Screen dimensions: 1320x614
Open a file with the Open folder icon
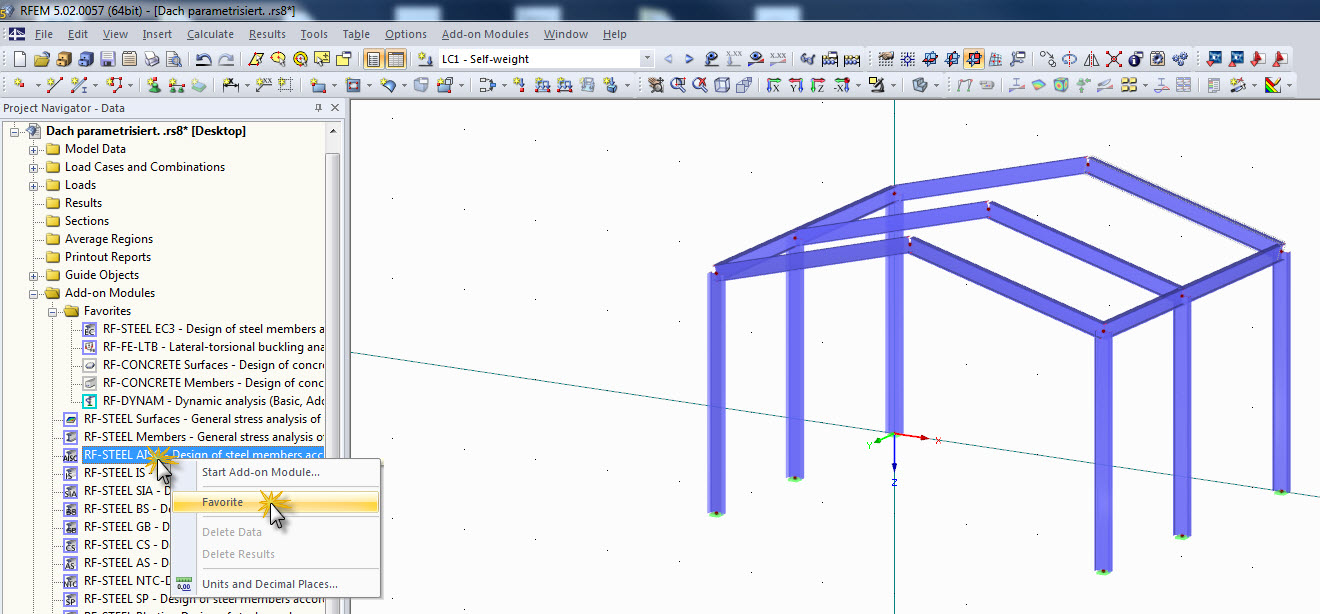[42, 59]
